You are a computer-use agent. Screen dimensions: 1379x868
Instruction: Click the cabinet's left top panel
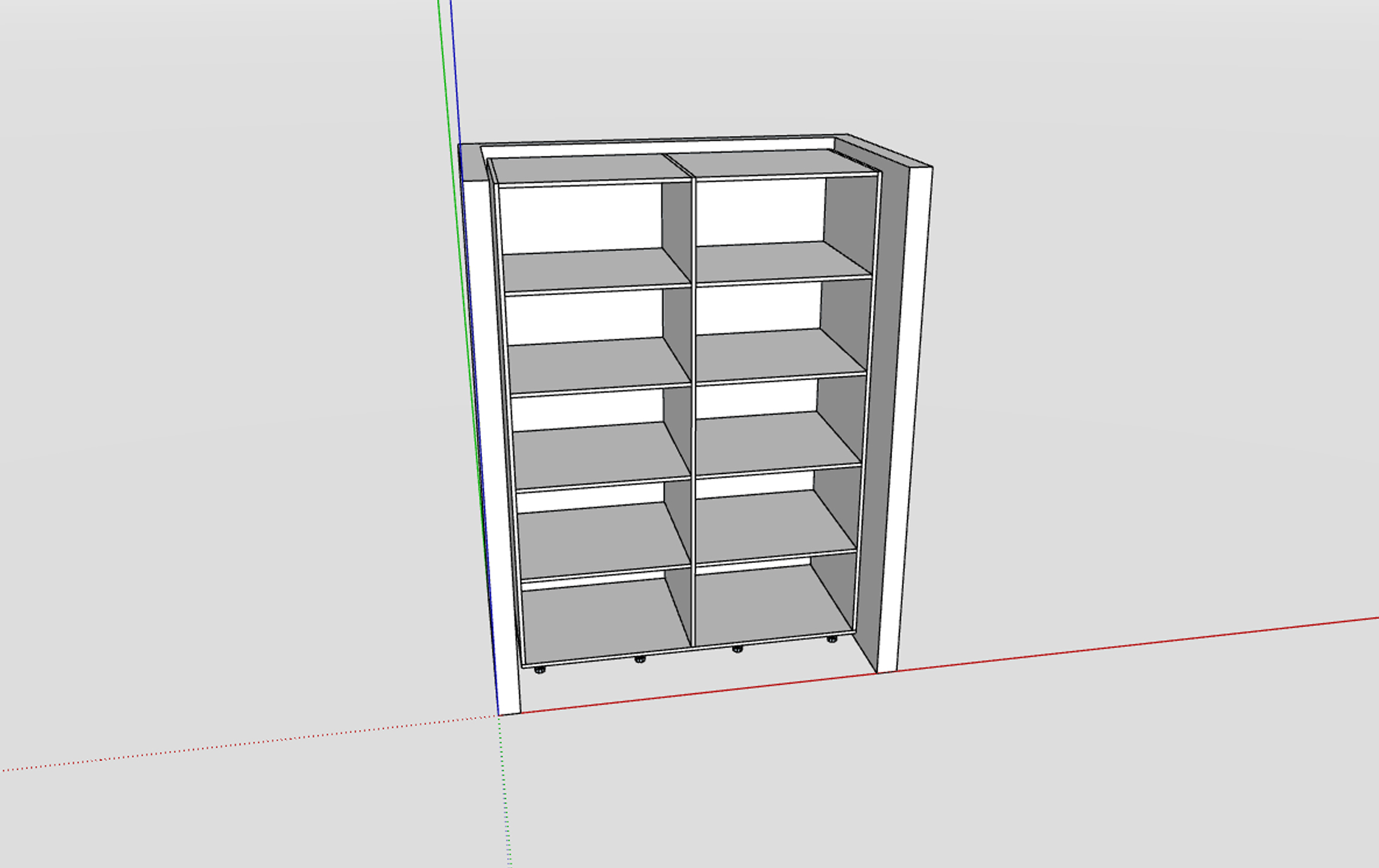click(x=585, y=168)
